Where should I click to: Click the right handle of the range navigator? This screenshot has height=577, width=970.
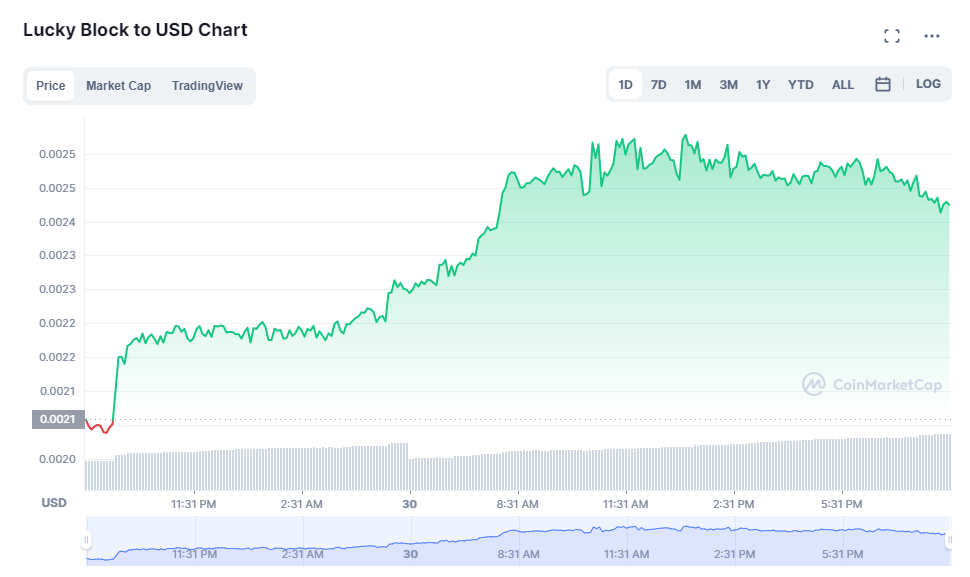click(x=949, y=540)
